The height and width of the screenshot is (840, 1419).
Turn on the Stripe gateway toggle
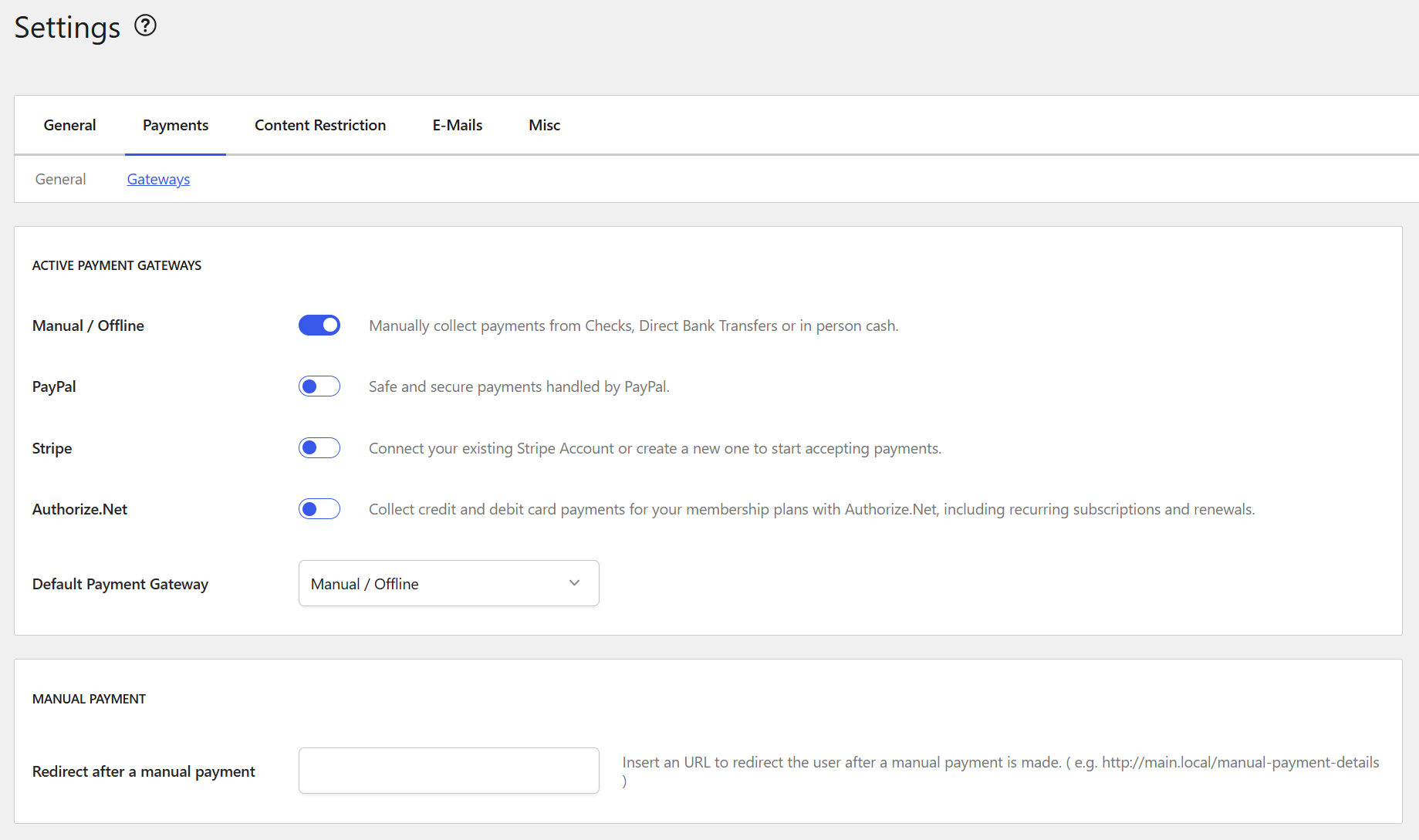pyautogui.click(x=319, y=448)
